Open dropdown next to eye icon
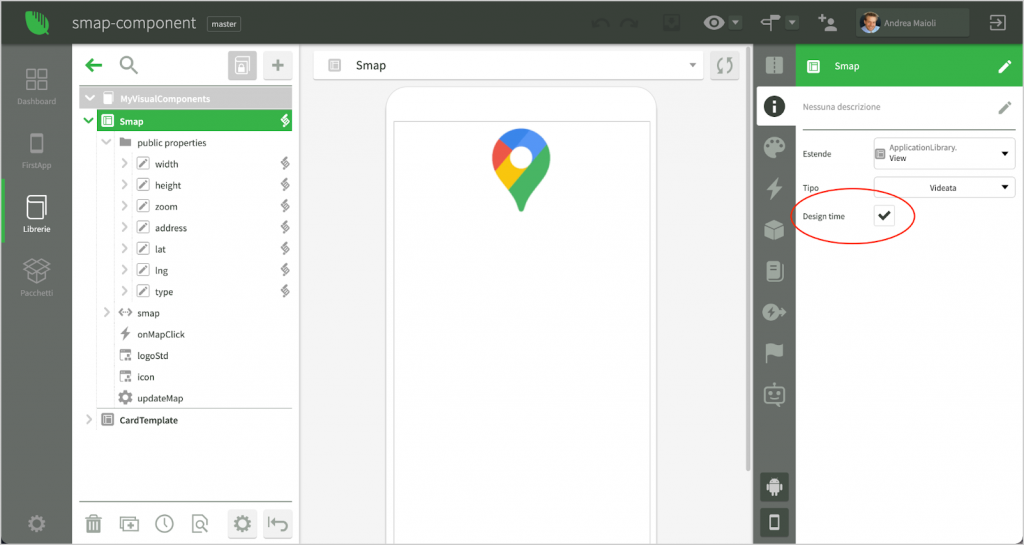This screenshot has width=1024, height=545. tap(735, 23)
